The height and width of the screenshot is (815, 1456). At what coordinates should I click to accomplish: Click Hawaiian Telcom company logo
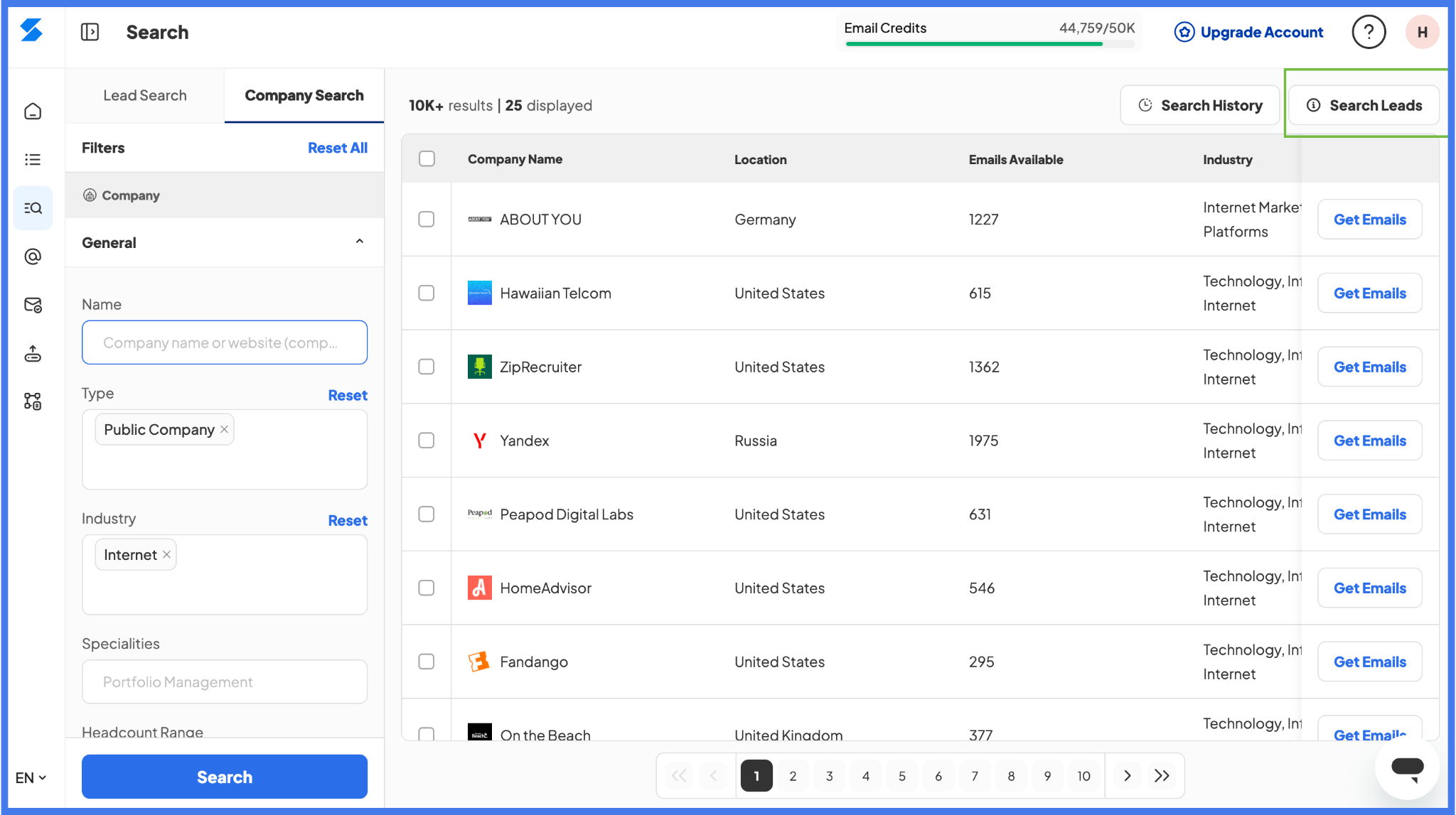click(x=479, y=293)
